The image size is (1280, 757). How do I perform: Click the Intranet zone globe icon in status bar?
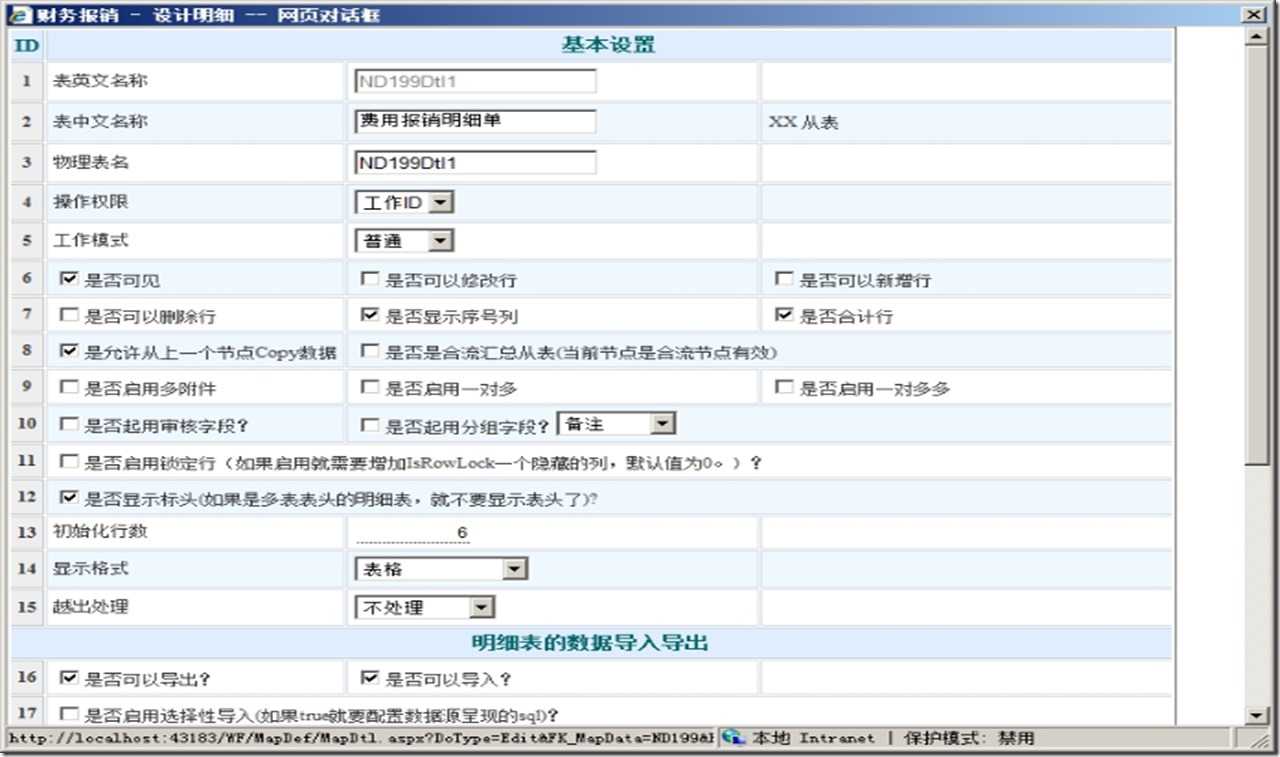(x=734, y=738)
